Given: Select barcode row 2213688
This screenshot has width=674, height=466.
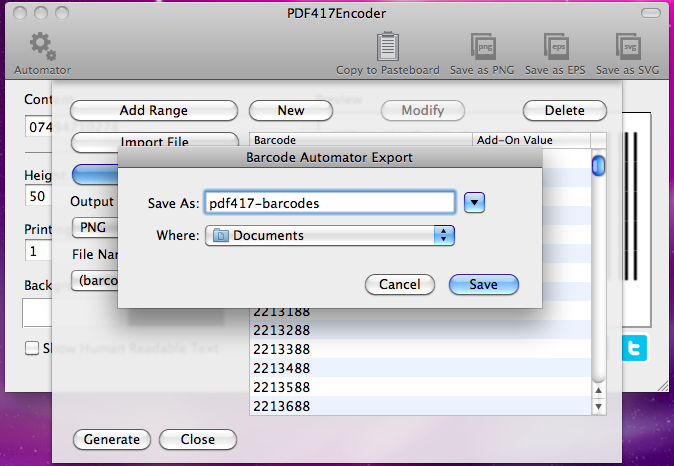Looking at the screenshot, I should (420, 405).
